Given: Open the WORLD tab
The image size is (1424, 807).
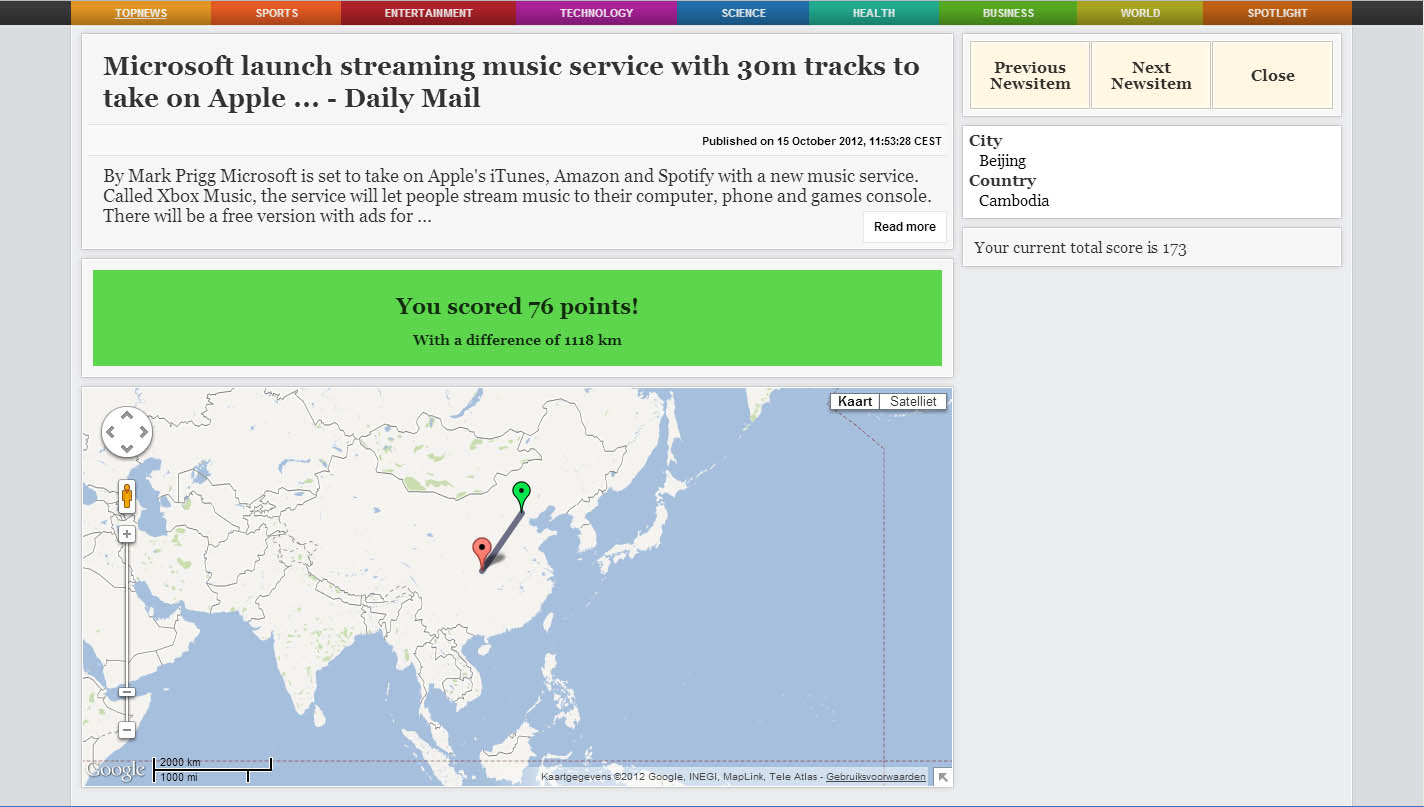Looking at the screenshot, I should tap(1140, 13).
